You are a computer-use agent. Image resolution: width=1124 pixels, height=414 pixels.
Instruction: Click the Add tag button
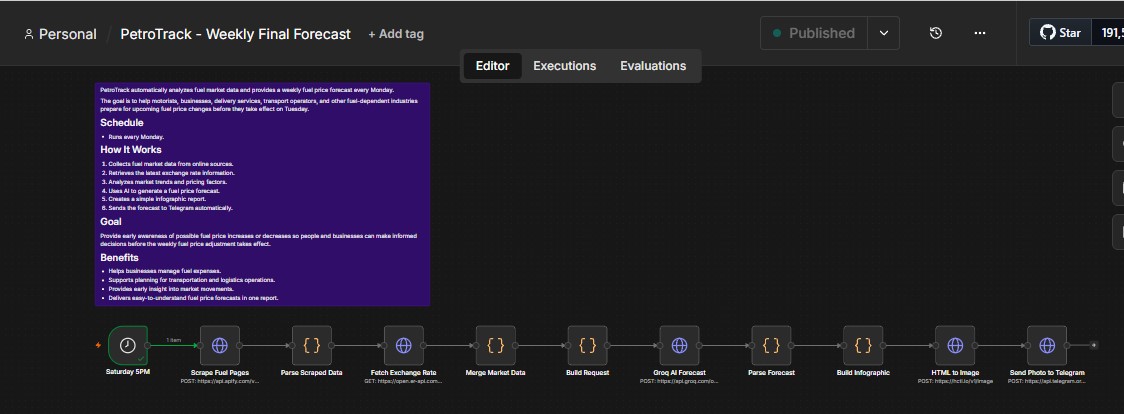[x=396, y=34]
